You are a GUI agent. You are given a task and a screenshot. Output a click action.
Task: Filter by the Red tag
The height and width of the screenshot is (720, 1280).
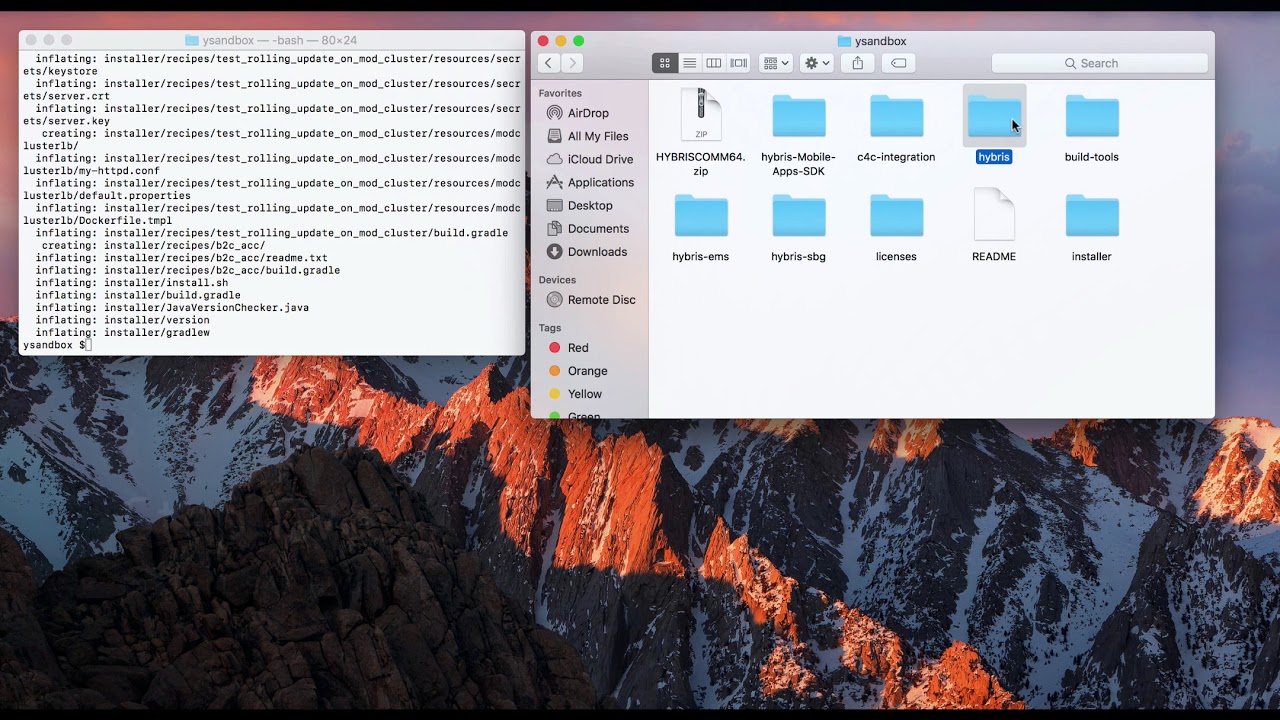[x=578, y=348]
